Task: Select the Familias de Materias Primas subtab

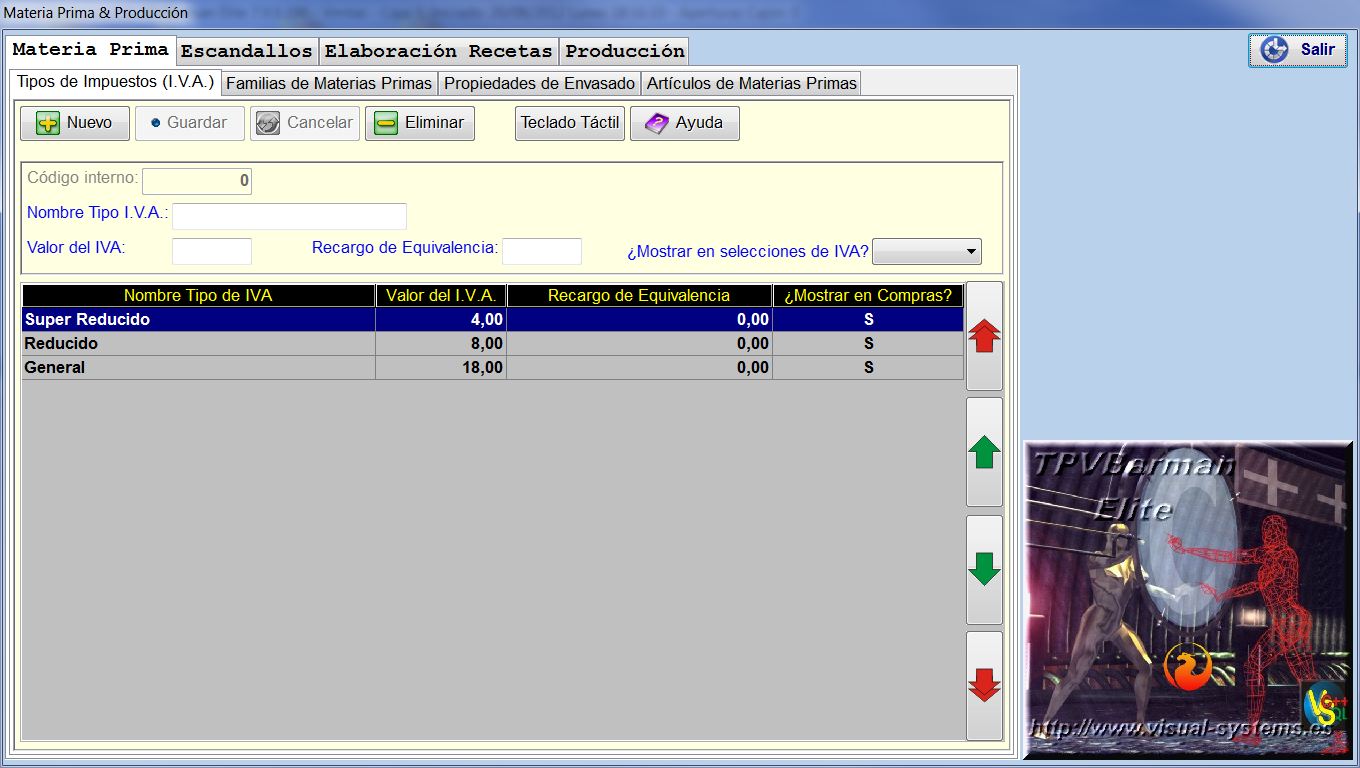Action: (x=329, y=83)
